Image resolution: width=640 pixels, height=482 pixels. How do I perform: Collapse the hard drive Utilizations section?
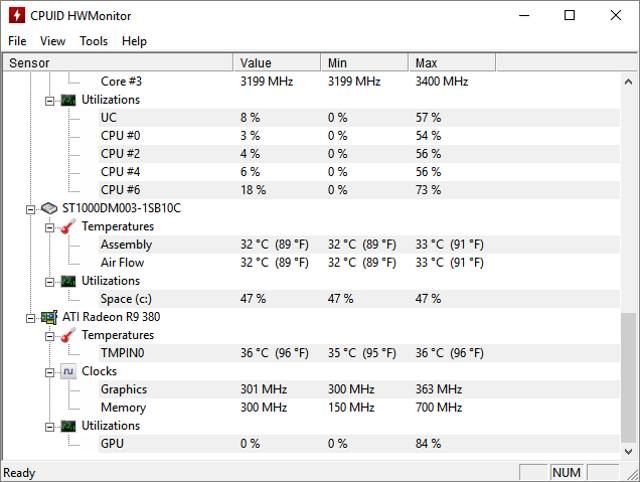[49, 281]
